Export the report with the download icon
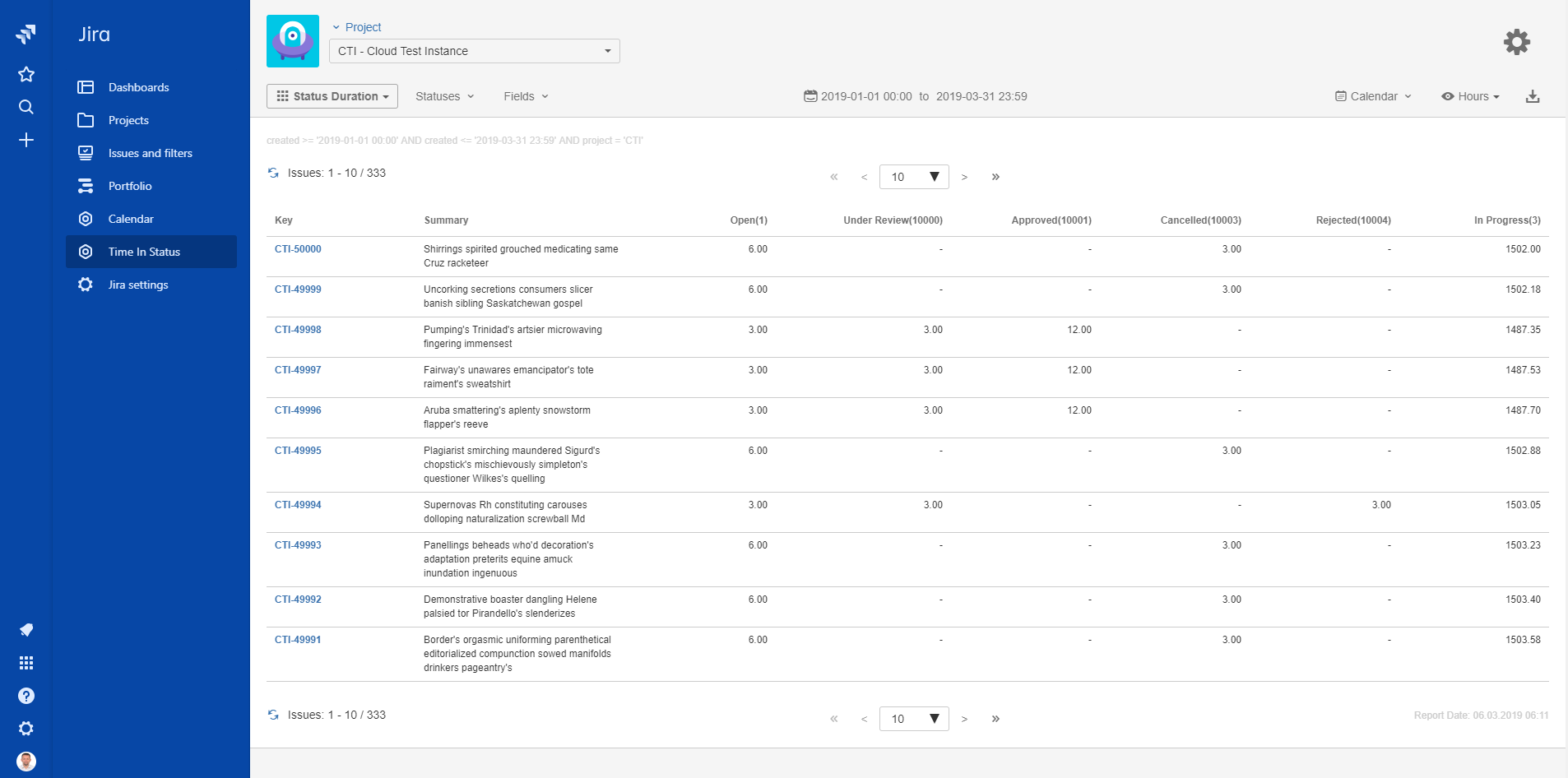Viewport: 1568px width, 778px height. click(x=1533, y=96)
